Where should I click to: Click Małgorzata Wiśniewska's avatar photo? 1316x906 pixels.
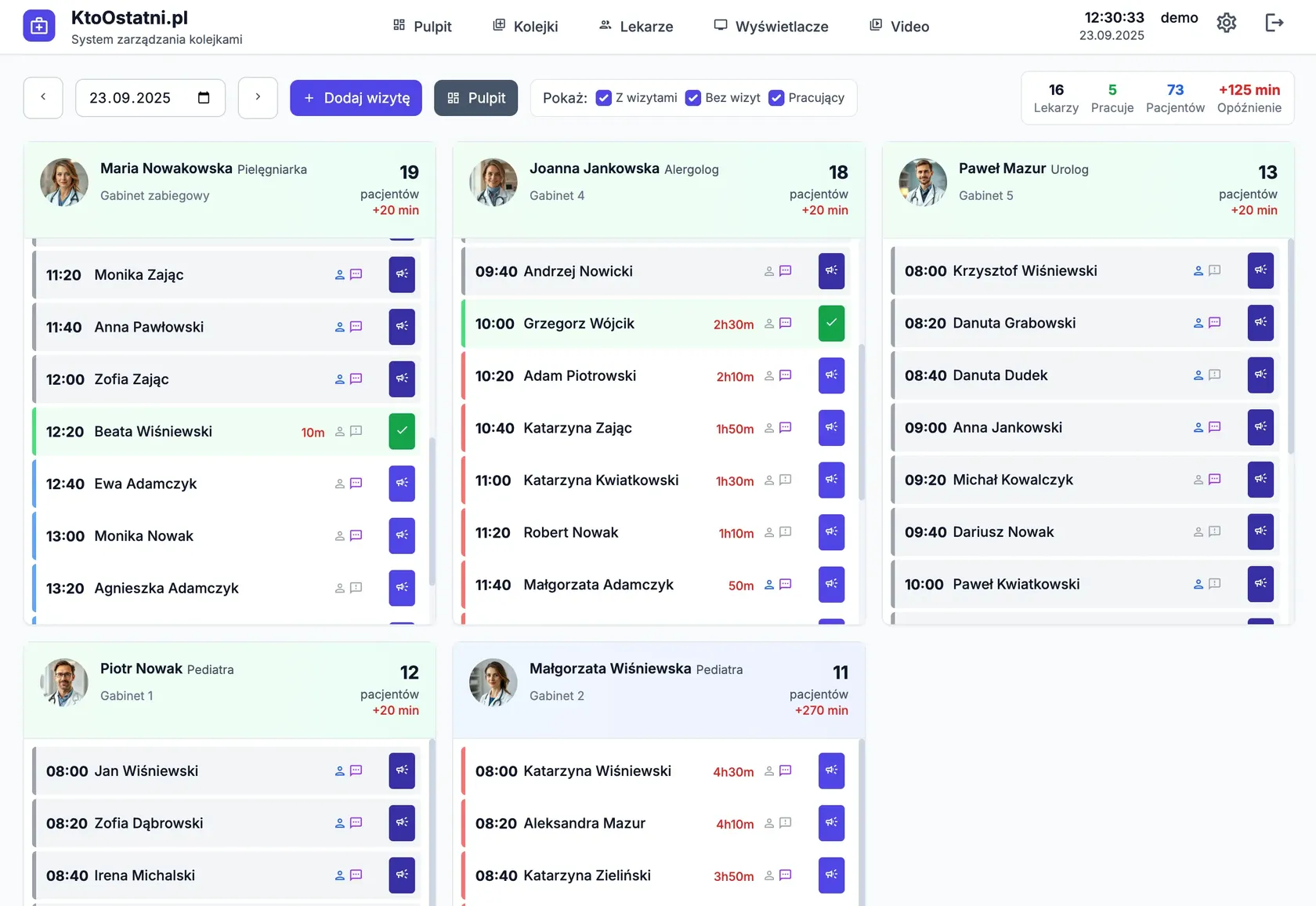[x=493, y=683]
